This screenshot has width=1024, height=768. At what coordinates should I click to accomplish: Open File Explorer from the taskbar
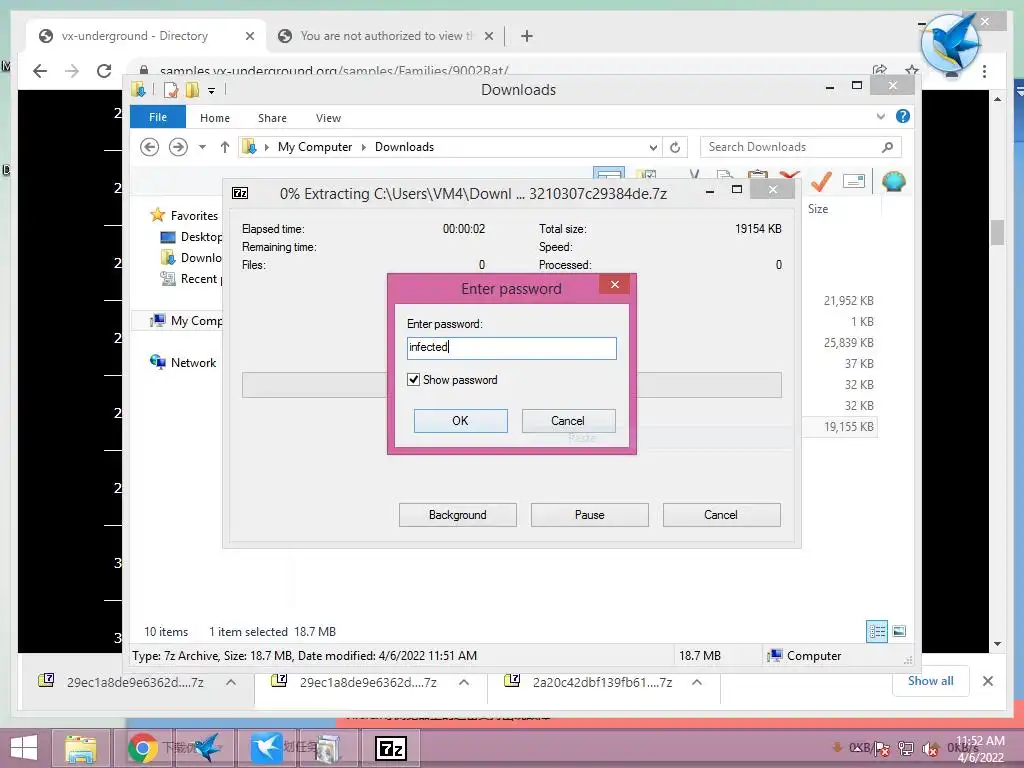pos(80,748)
